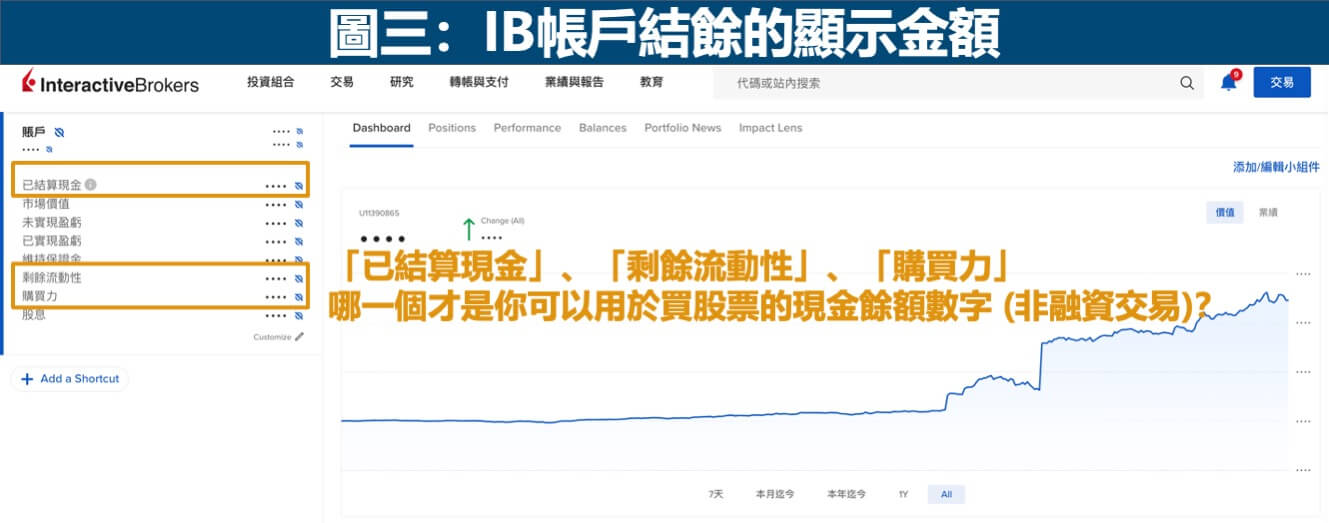
Task: Switch to the Impact Lens tab
Action: tap(770, 128)
